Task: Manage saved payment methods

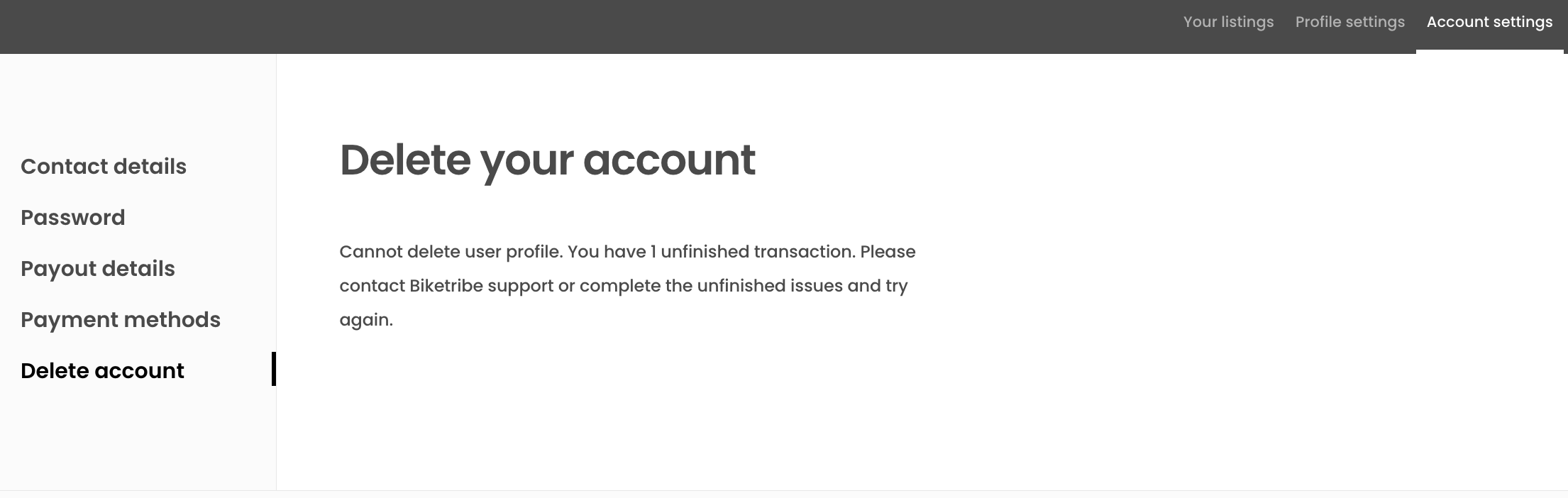Action: pyautogui.click(x=120, y=319)
